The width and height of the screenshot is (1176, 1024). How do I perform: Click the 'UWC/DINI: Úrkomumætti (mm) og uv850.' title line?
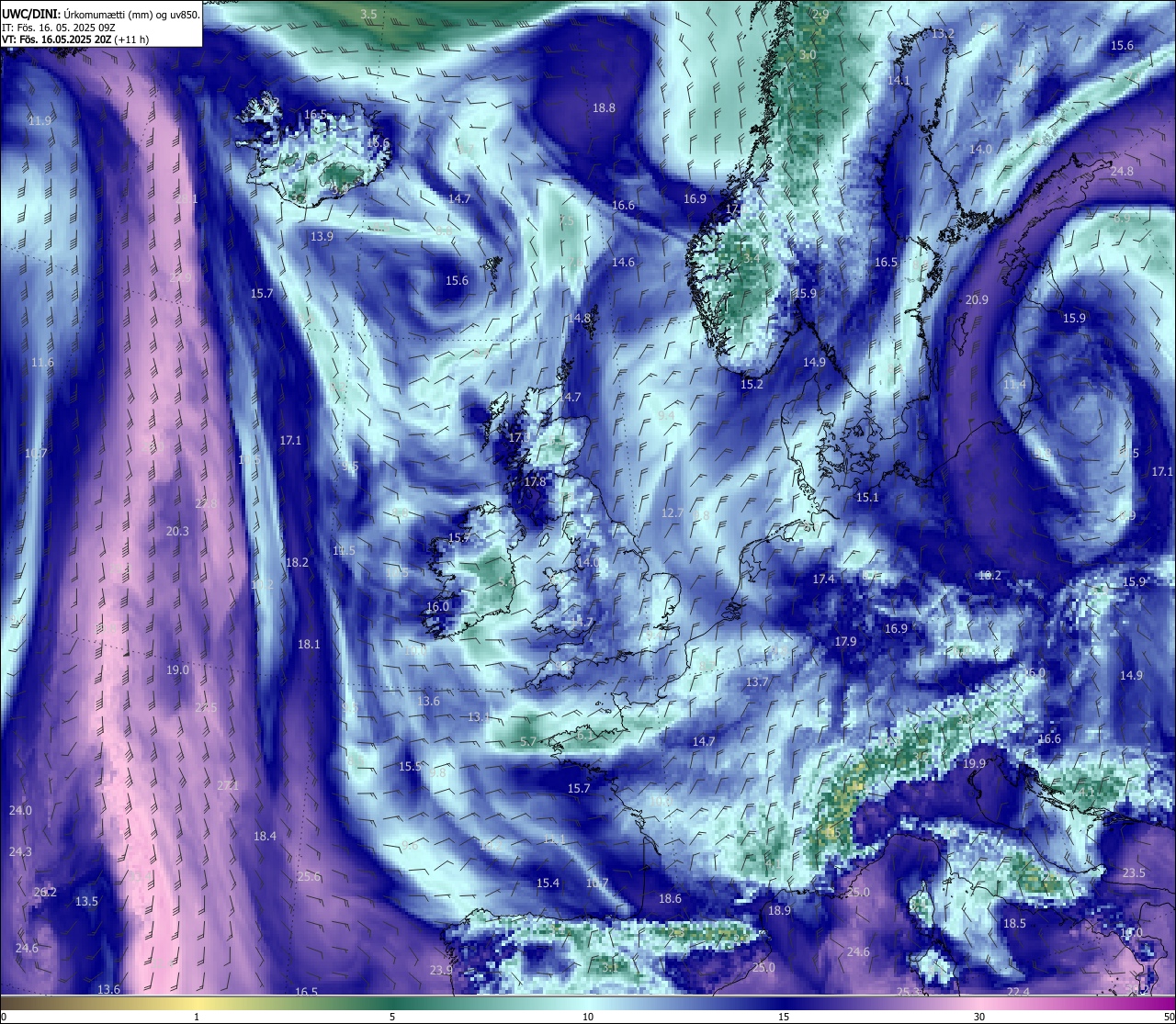click(x=101, y=14)
